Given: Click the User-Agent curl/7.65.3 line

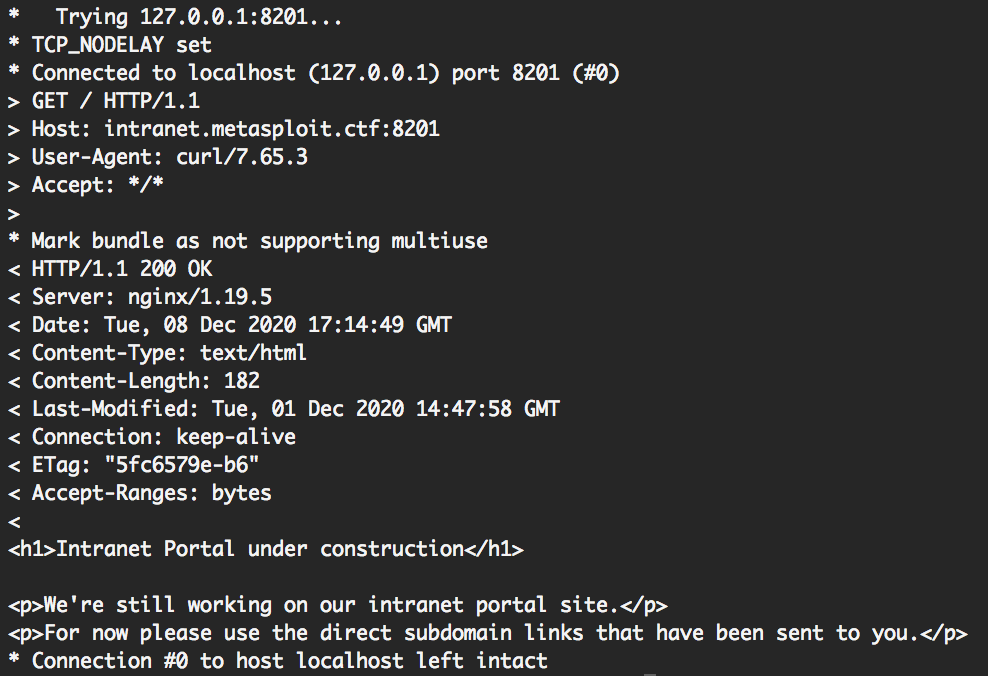Looking at the screenshot, I should (169, 157).
